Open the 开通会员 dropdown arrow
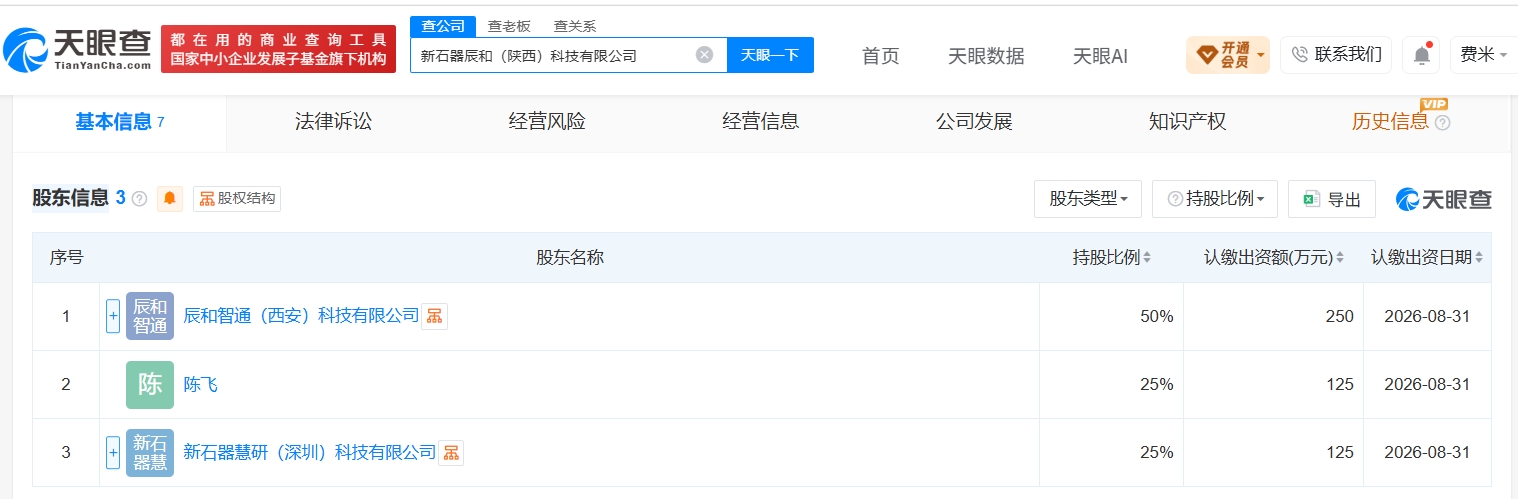Screen dimensions: 1518x499 pos(1261,55)
